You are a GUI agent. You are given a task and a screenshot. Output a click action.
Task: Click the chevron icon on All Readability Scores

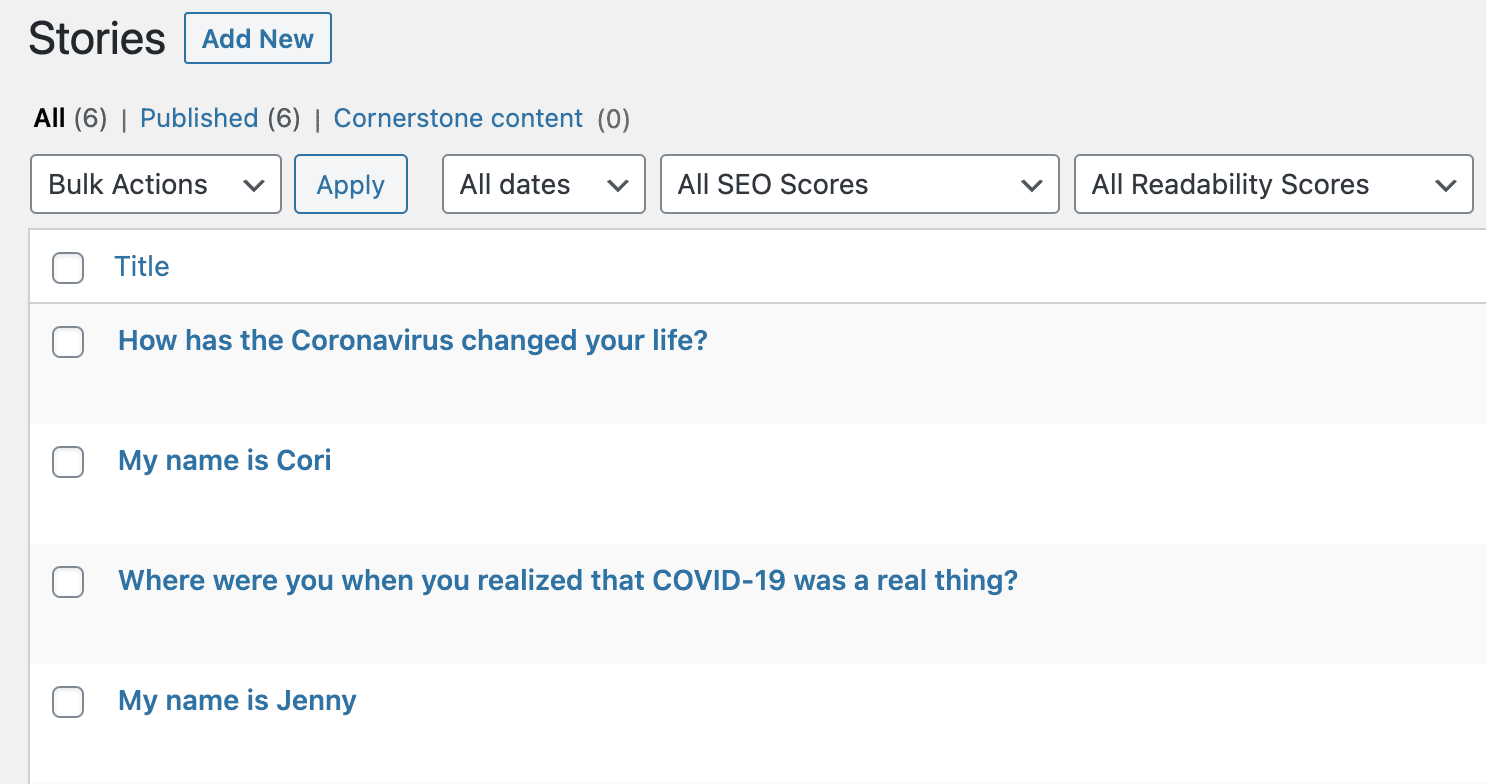click(x=1447, y=184)
